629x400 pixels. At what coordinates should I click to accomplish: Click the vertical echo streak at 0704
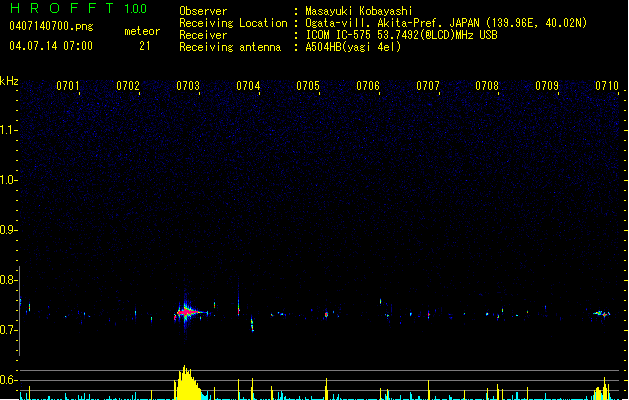tap(239, 301)
